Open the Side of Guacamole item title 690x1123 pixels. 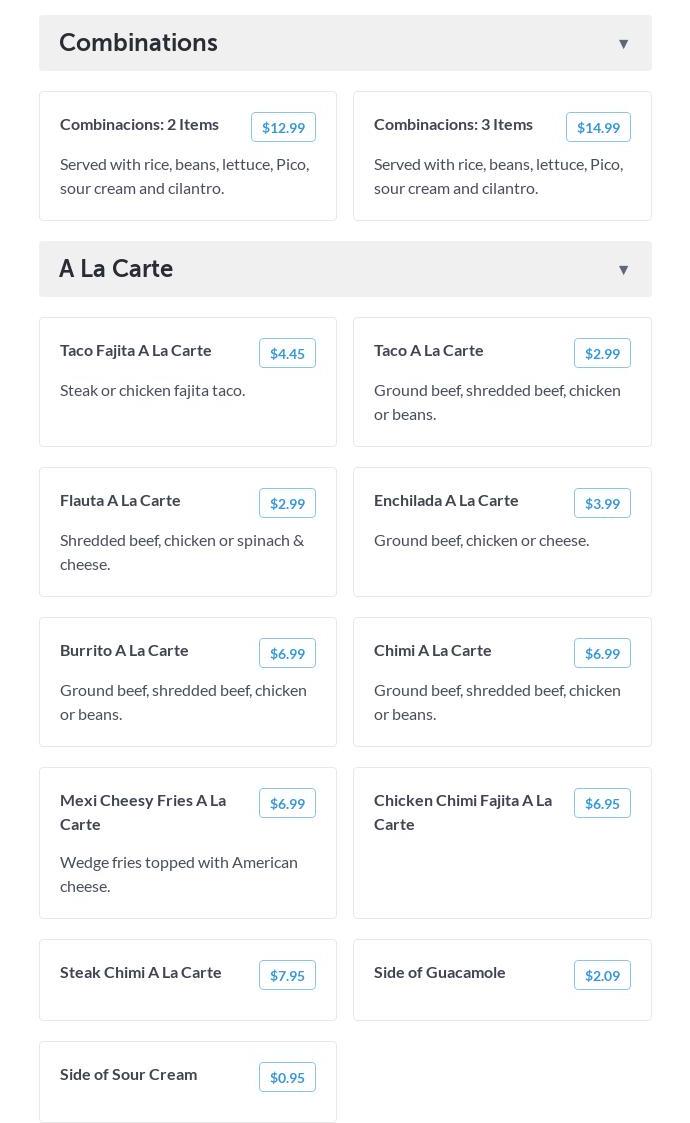(x=439, y=972)
